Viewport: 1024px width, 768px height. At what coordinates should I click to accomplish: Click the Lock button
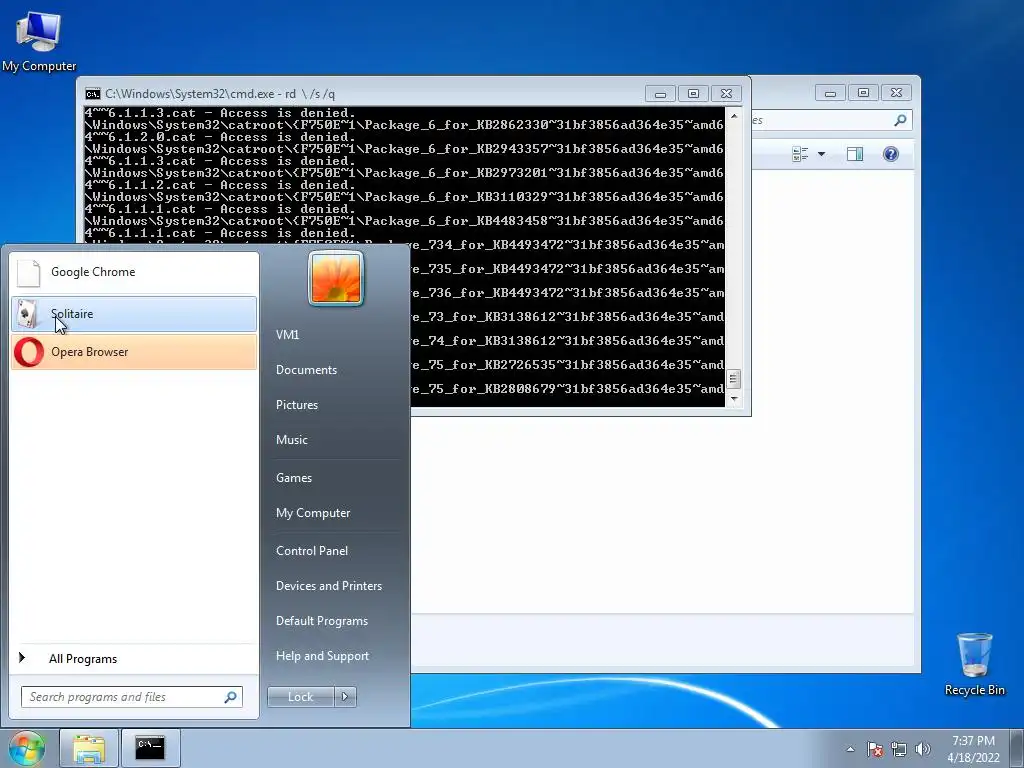[x=300, y=697]
